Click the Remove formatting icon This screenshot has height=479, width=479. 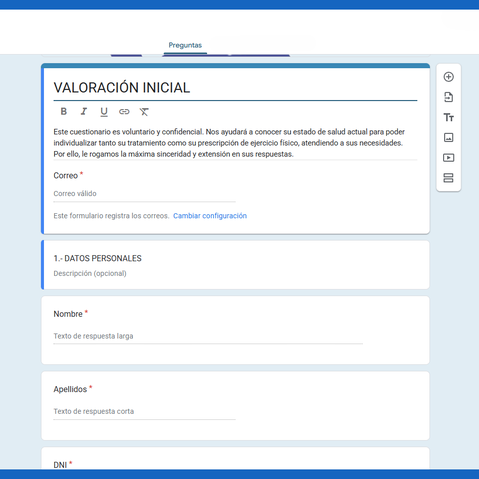[144, 112]
